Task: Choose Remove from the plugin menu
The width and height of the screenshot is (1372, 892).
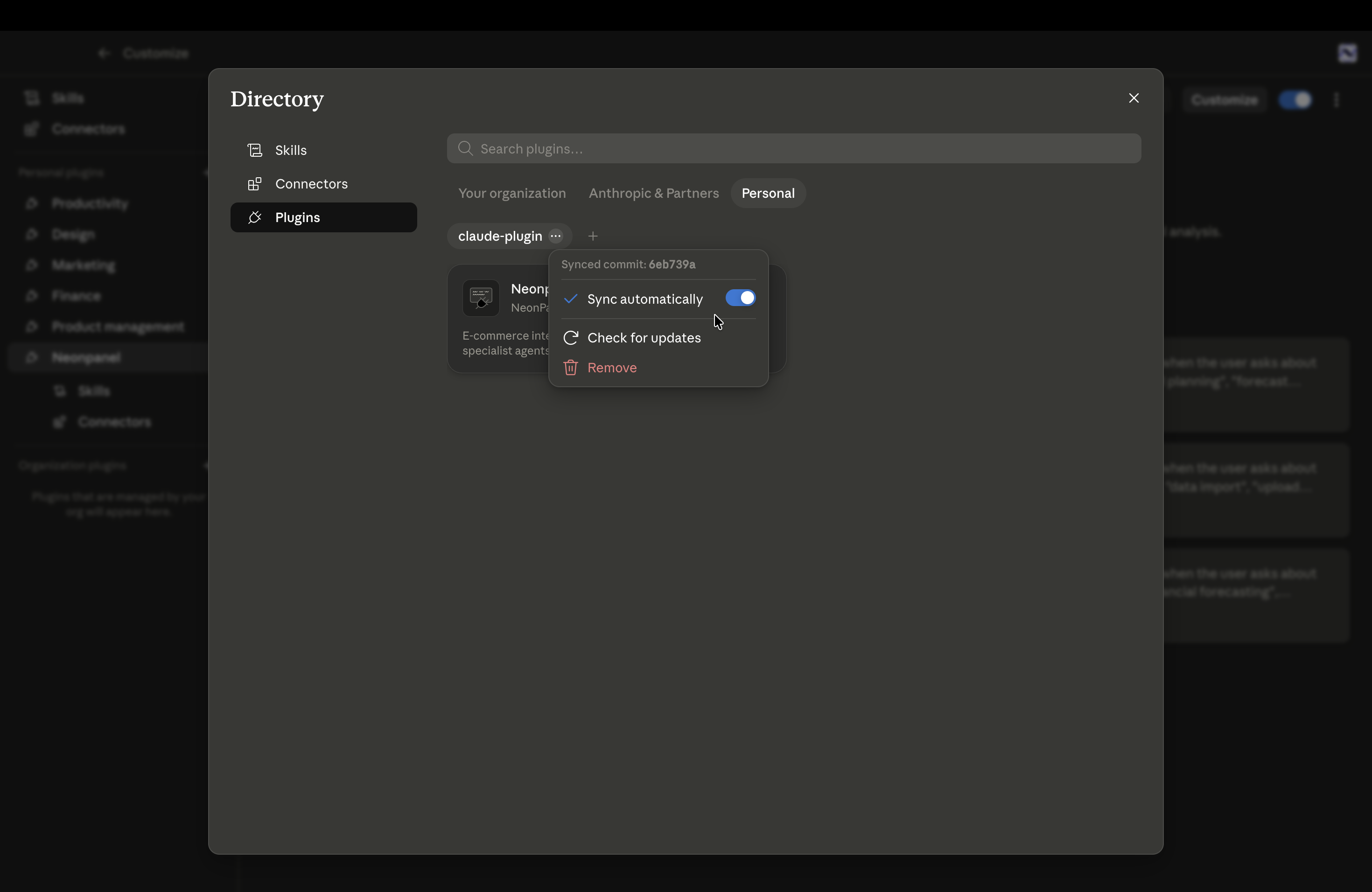Action: point(658,368)
